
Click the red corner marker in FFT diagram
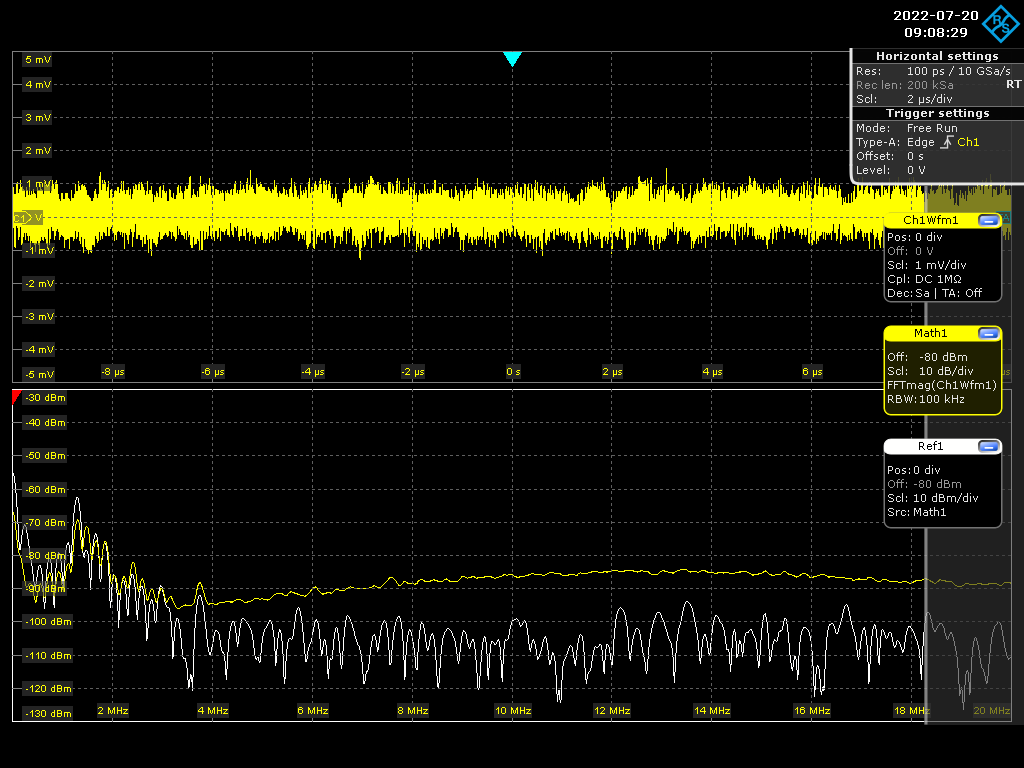16,396
